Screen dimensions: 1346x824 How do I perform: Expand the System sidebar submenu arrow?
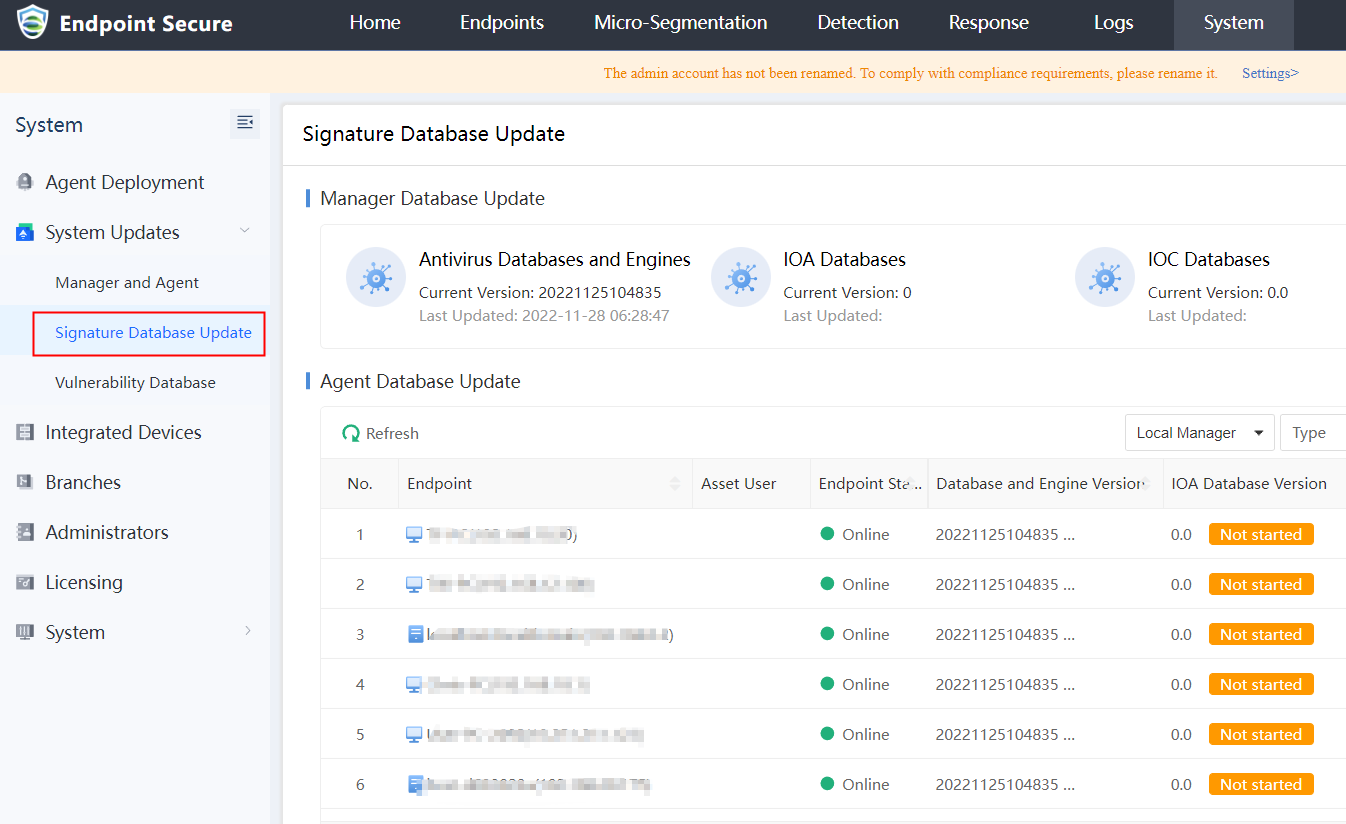point(247,631)
